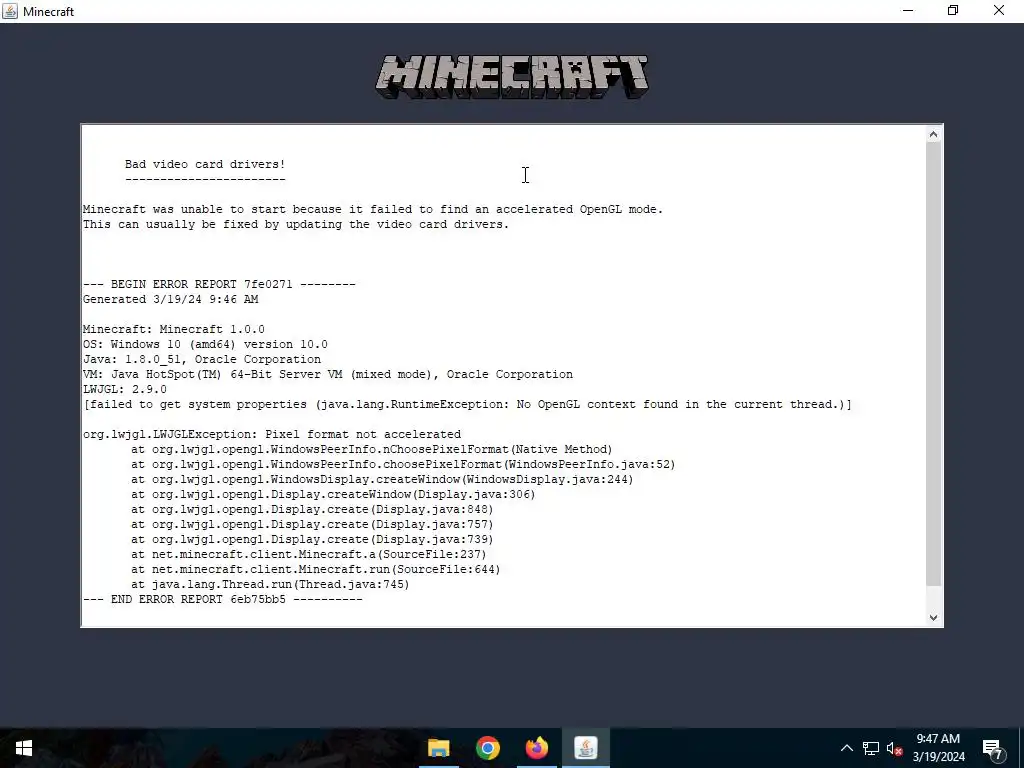The width and height of the screenshot is (1024, 768).
Task: Click the 'nChoosePixelFormat(Native Method)' stack line
Action: click(x=372, y=449)
